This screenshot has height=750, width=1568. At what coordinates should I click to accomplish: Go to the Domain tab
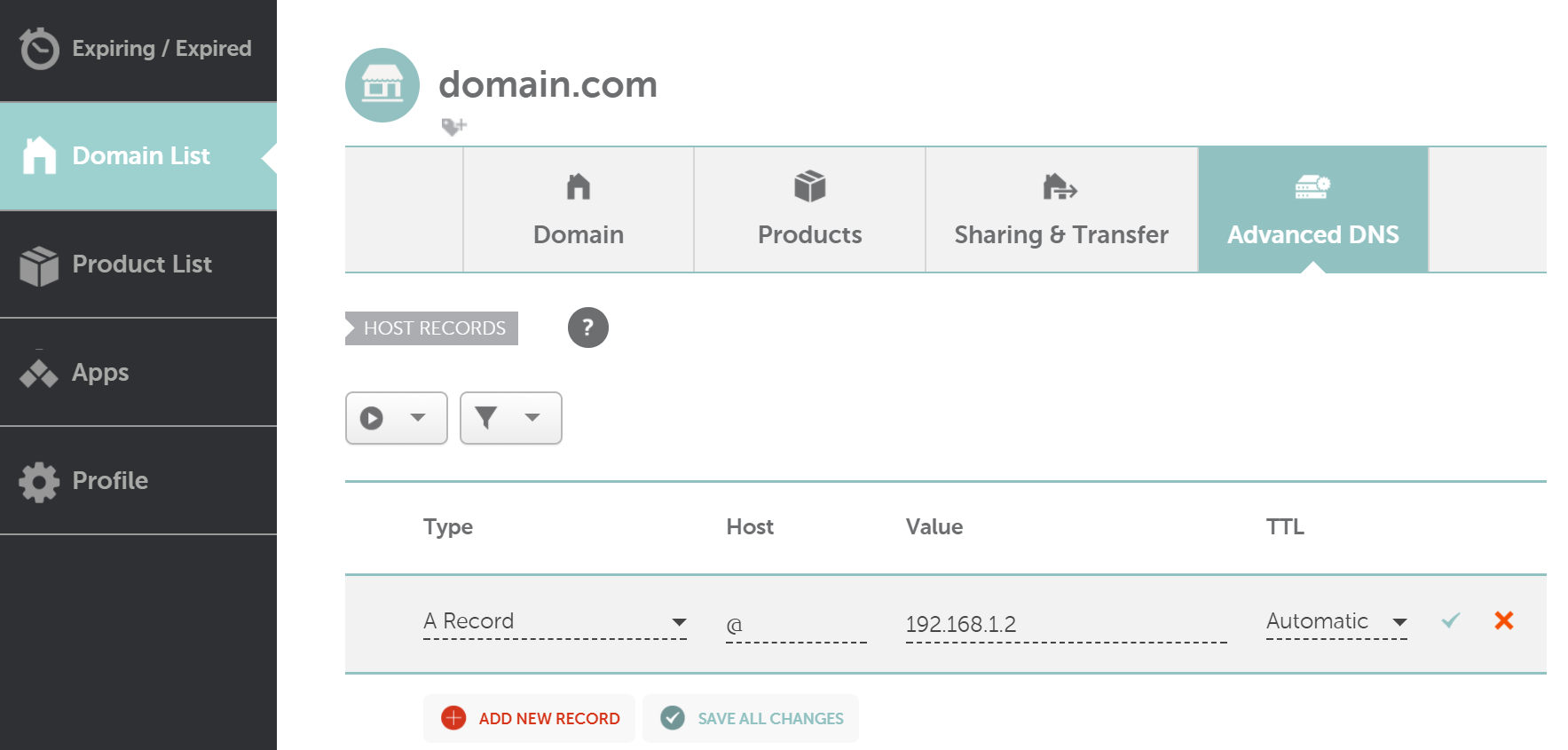tap(579, 210)
